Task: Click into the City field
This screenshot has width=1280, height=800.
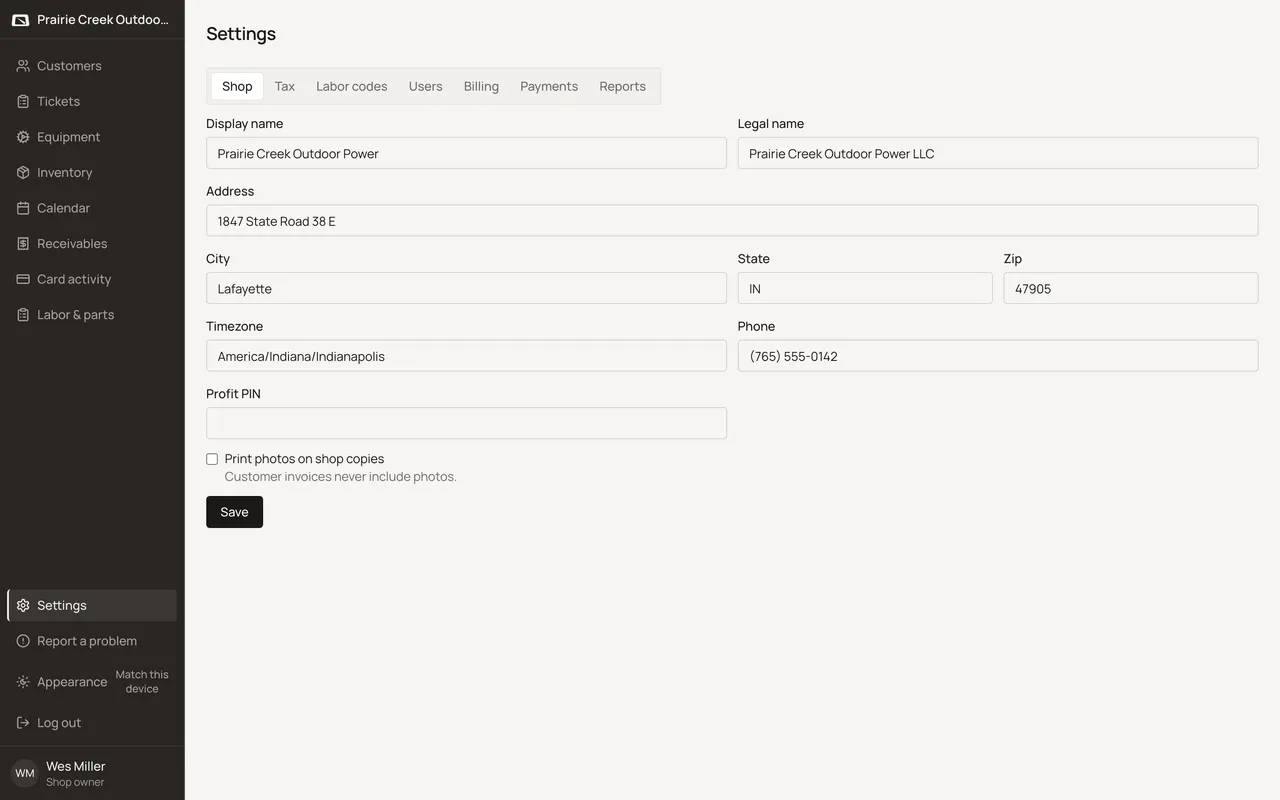Action: click(x=466, y=288)
